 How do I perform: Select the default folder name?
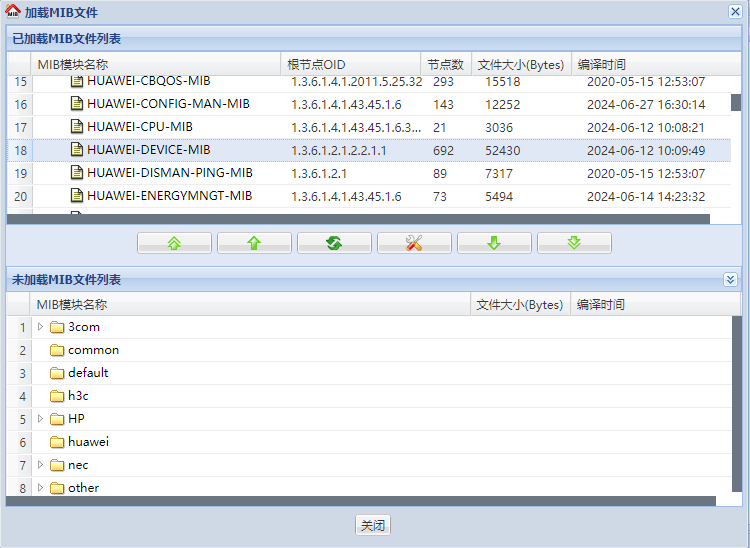click(x=88, y=373)
